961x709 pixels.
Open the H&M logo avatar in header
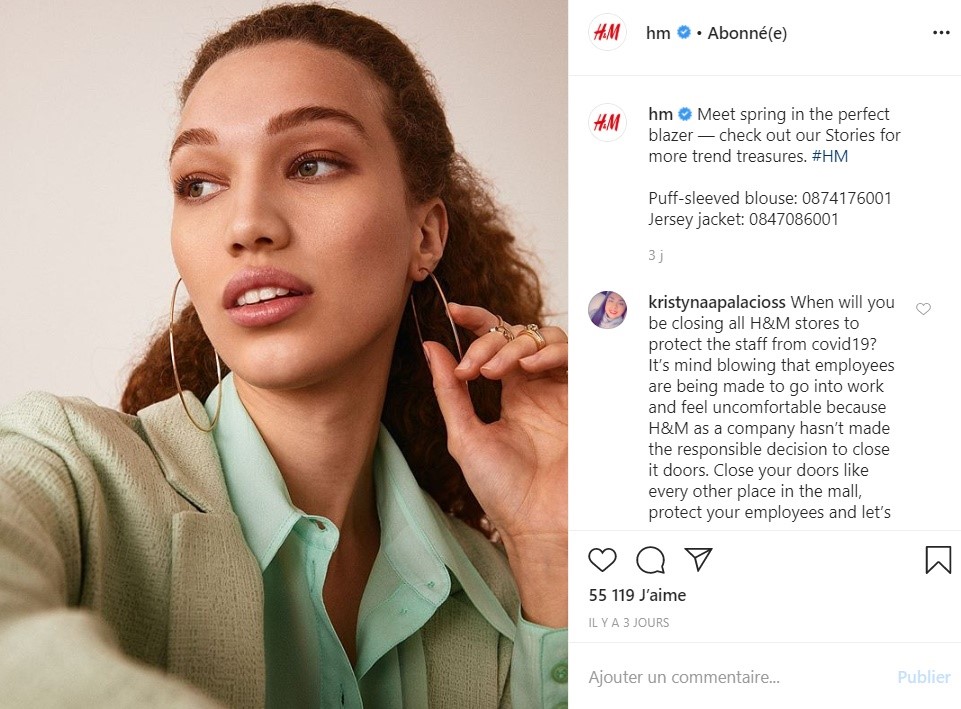[x=607, y=32]
